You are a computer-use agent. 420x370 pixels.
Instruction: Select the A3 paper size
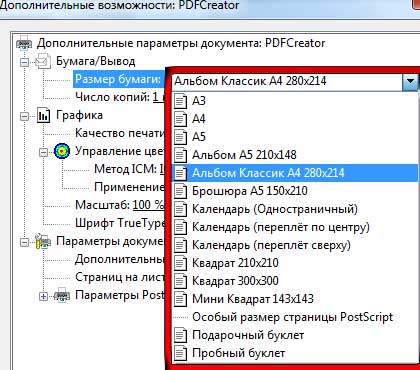(294, 101)
